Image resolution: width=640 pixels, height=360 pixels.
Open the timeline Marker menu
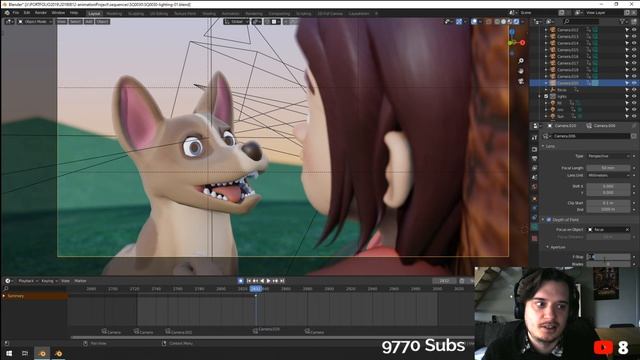click(x=80, y=281)
